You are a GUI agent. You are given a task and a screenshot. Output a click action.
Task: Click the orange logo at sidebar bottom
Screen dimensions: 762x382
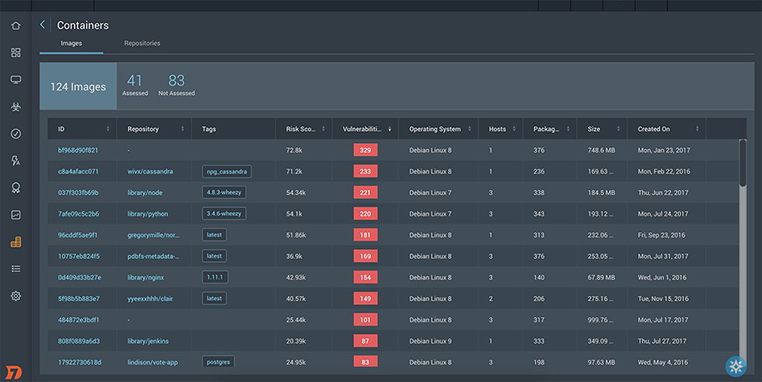(x=14, y=372)
